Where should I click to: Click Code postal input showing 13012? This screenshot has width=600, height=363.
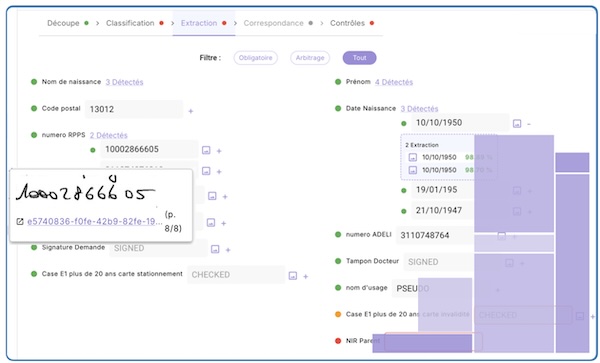[x=134, y=109]
